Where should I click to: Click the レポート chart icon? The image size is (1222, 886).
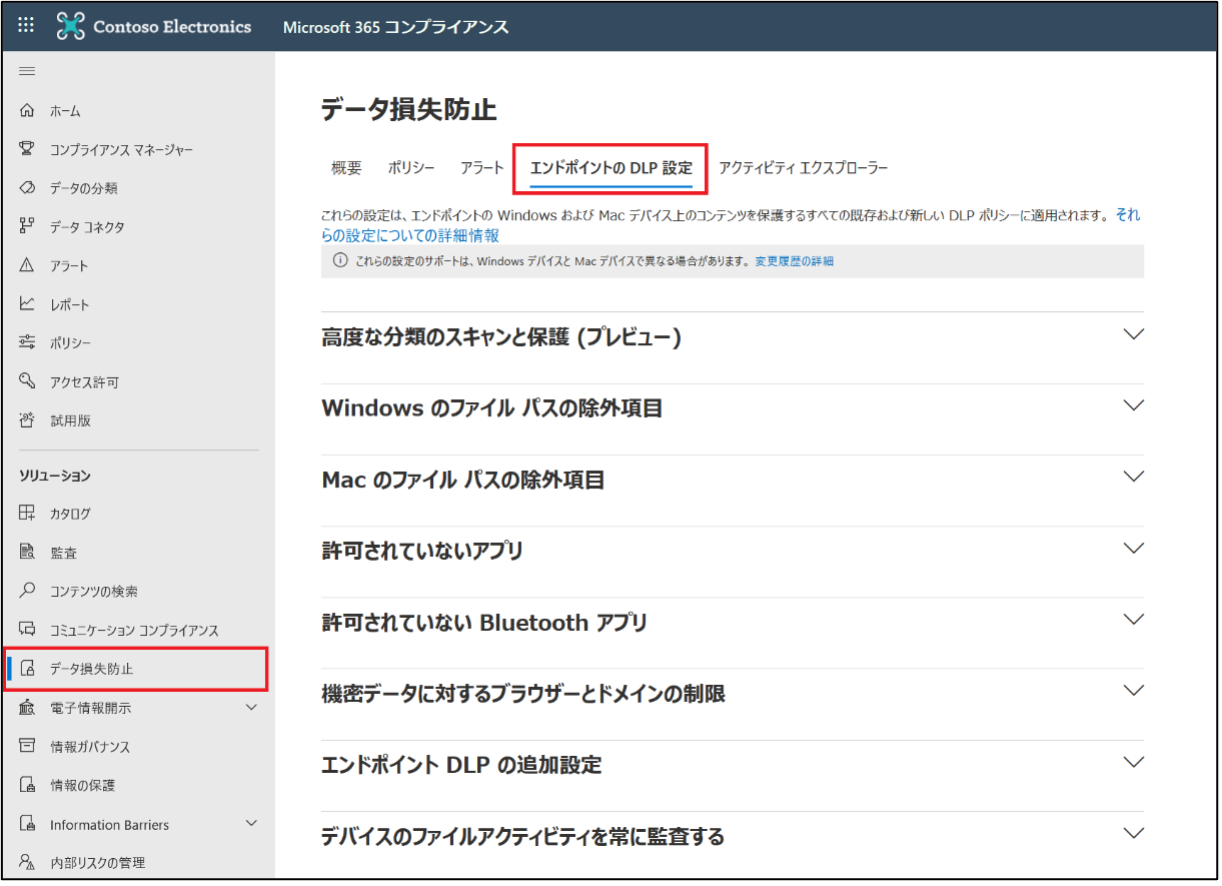click(x=27, y=304)
